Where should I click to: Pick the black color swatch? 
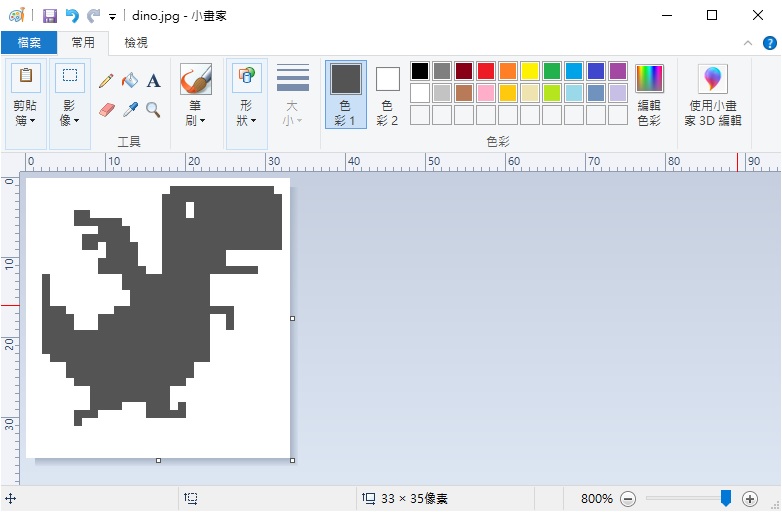pos(420,71)
